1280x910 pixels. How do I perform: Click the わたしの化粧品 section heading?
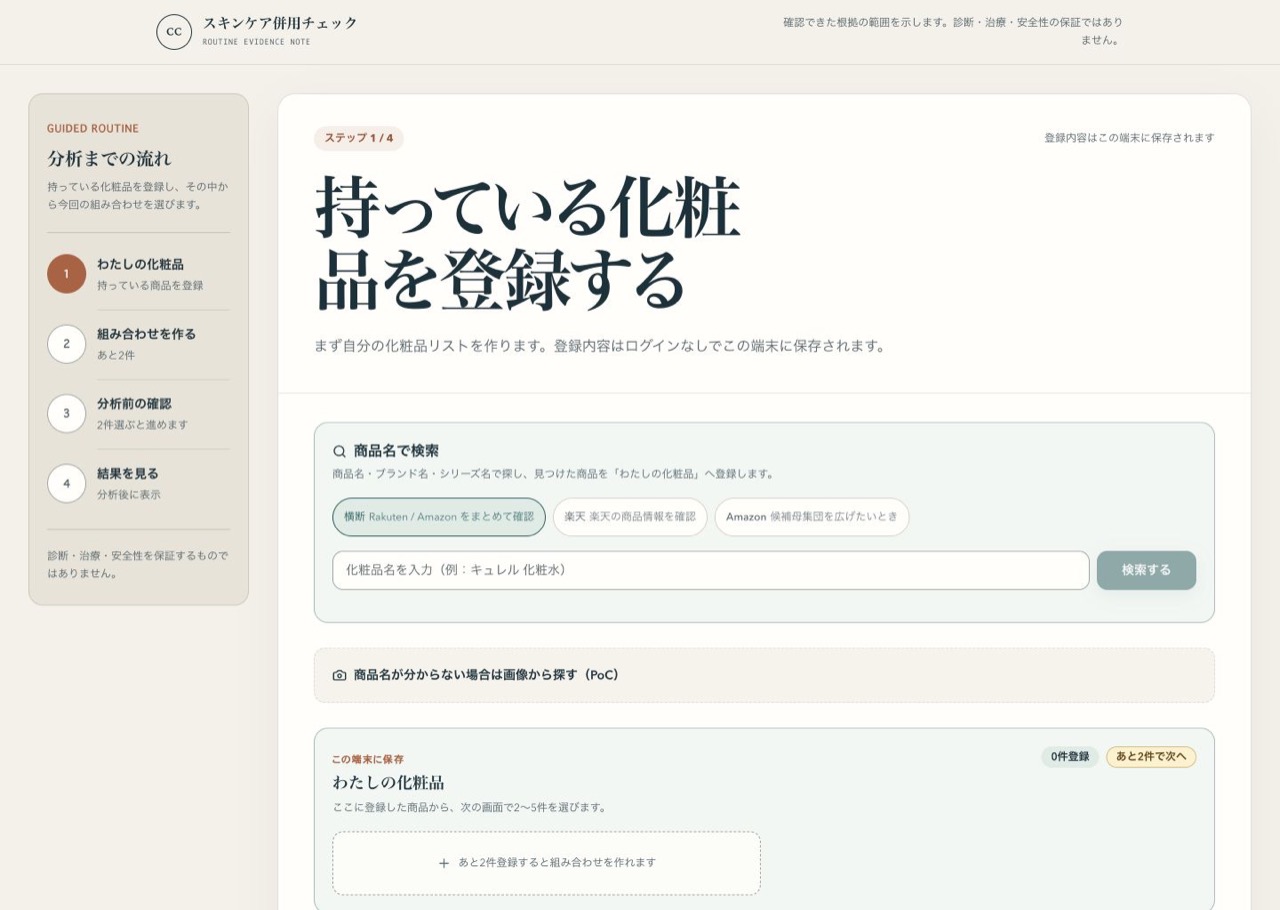[388, 782]
